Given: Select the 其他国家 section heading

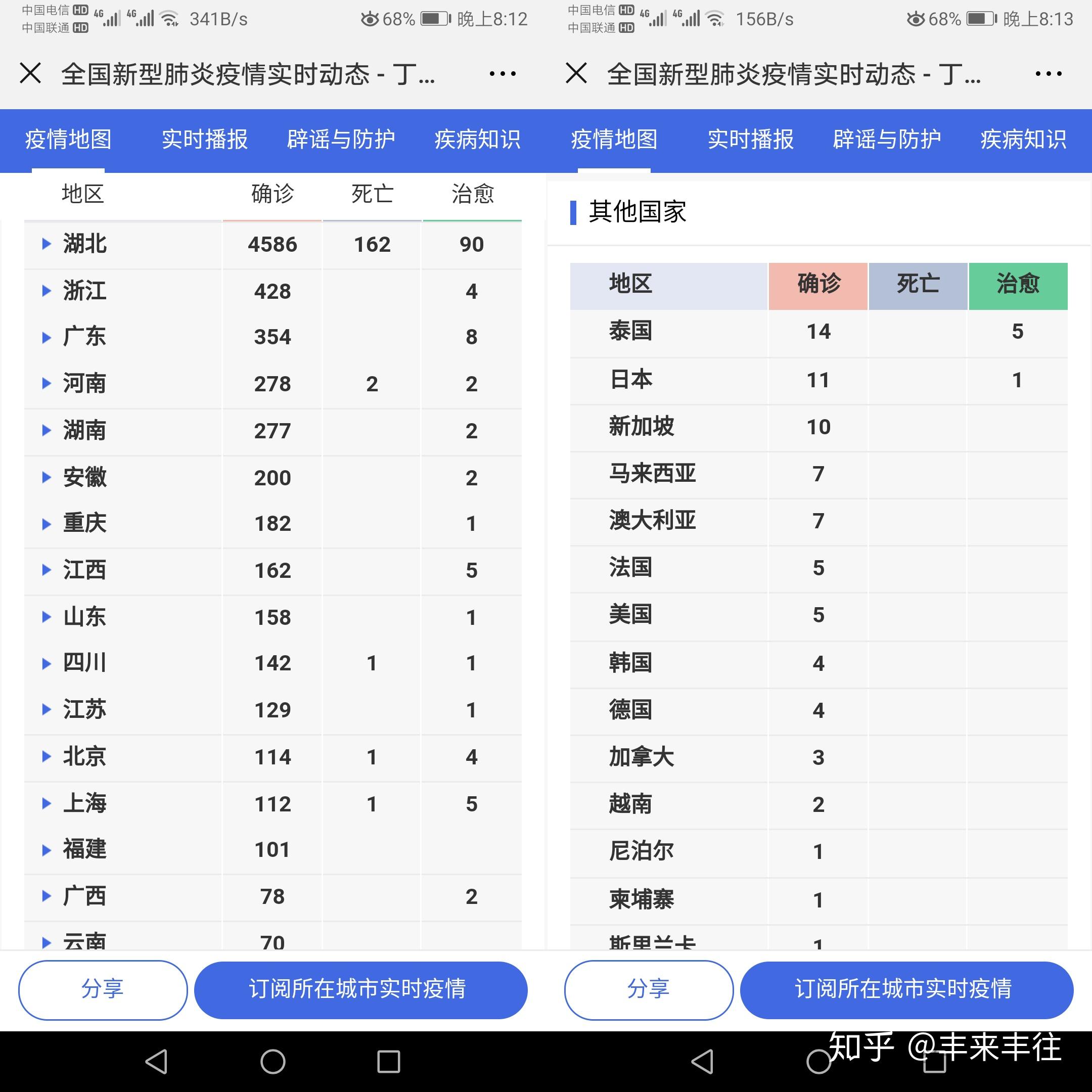Looking at the screenshot, I should coord(637,212).
